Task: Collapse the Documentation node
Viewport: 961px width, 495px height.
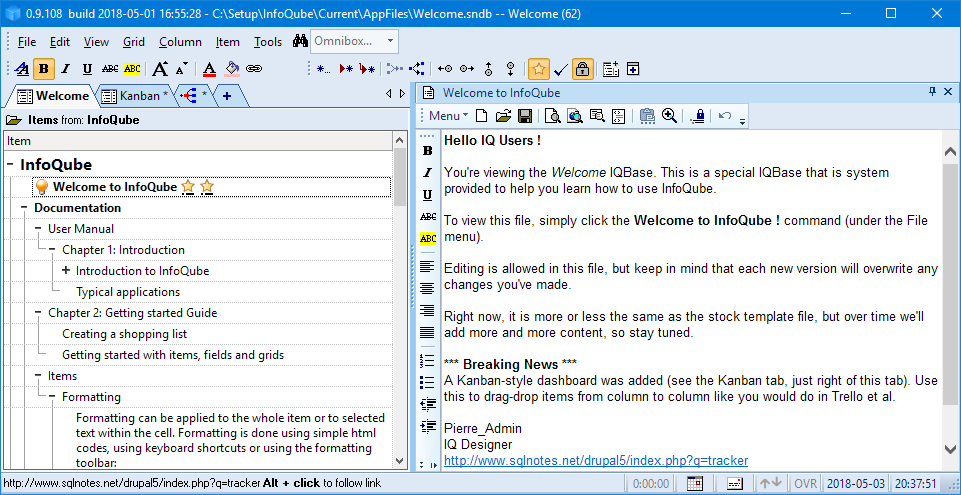Action: click(x=24, y=208)
